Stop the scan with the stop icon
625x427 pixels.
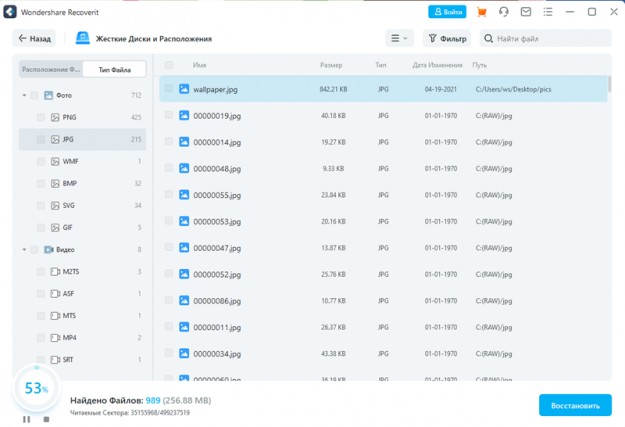click(46, 419)
